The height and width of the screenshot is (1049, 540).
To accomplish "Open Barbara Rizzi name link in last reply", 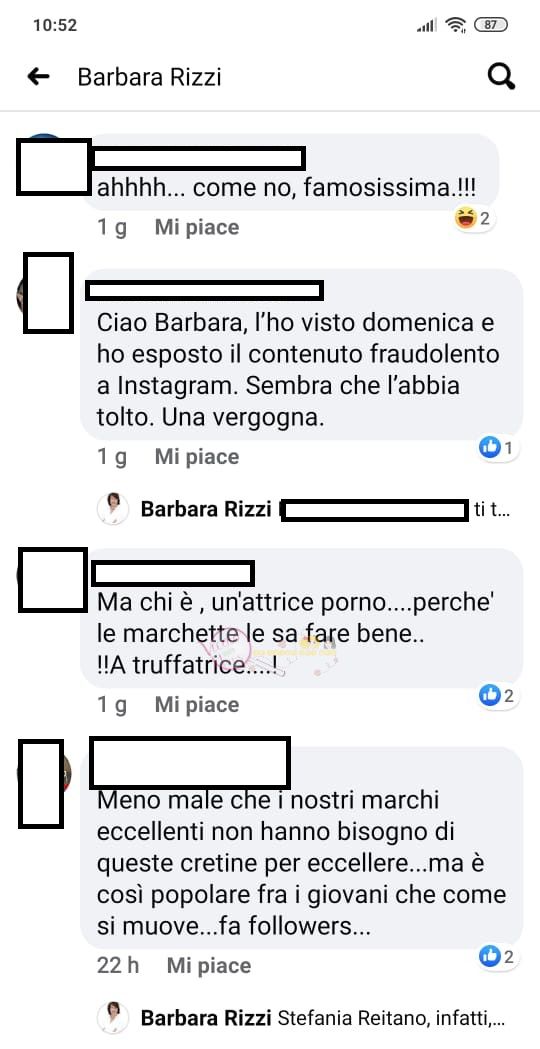I will [206, 1018].
